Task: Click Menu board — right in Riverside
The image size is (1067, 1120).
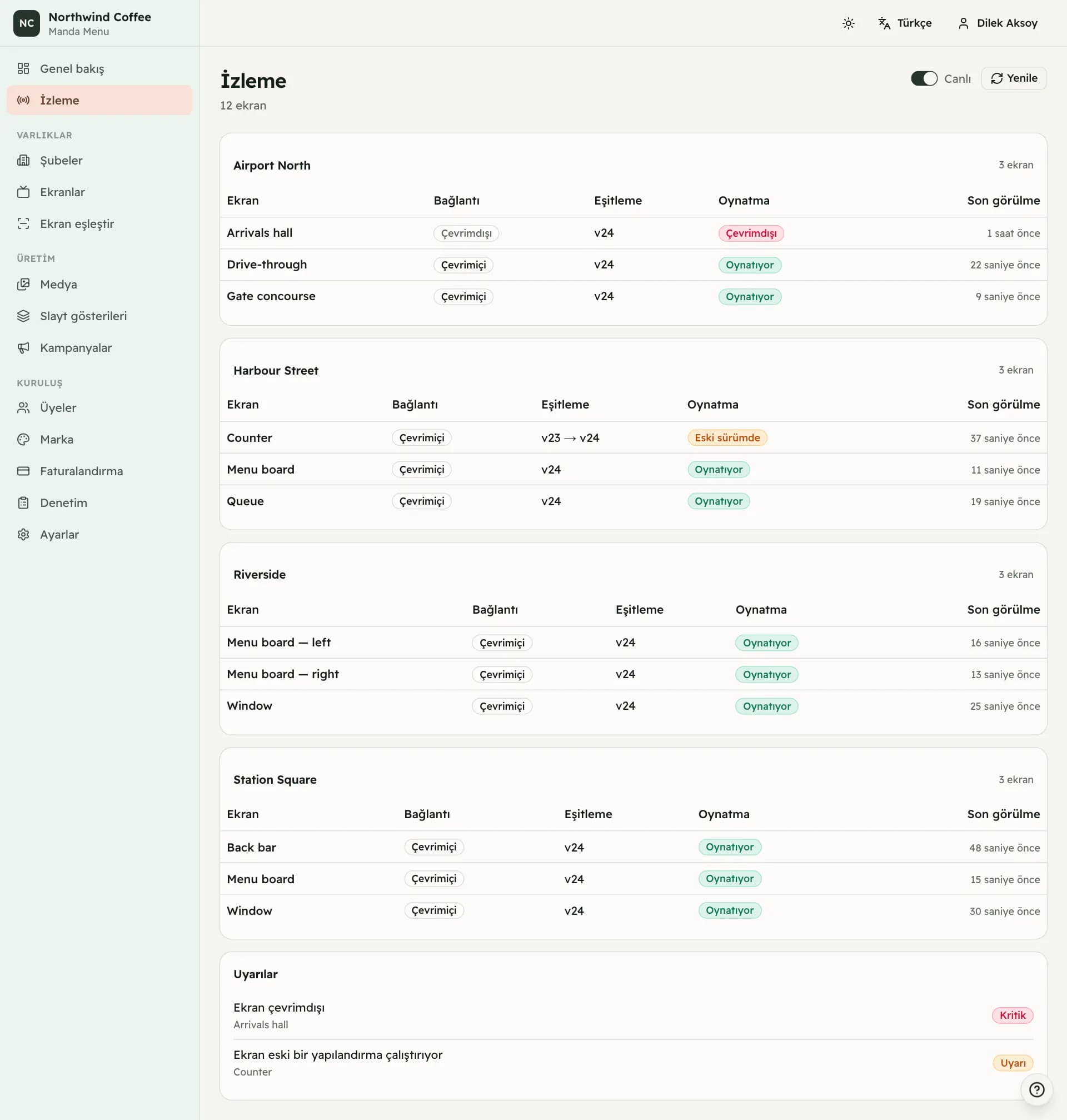Action: pos(283,674)
